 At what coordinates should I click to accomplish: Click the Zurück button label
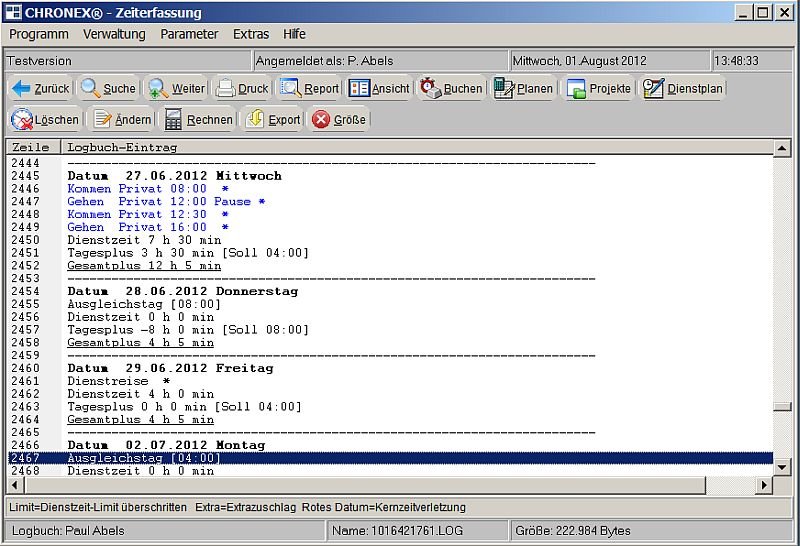tap(52, 89)
